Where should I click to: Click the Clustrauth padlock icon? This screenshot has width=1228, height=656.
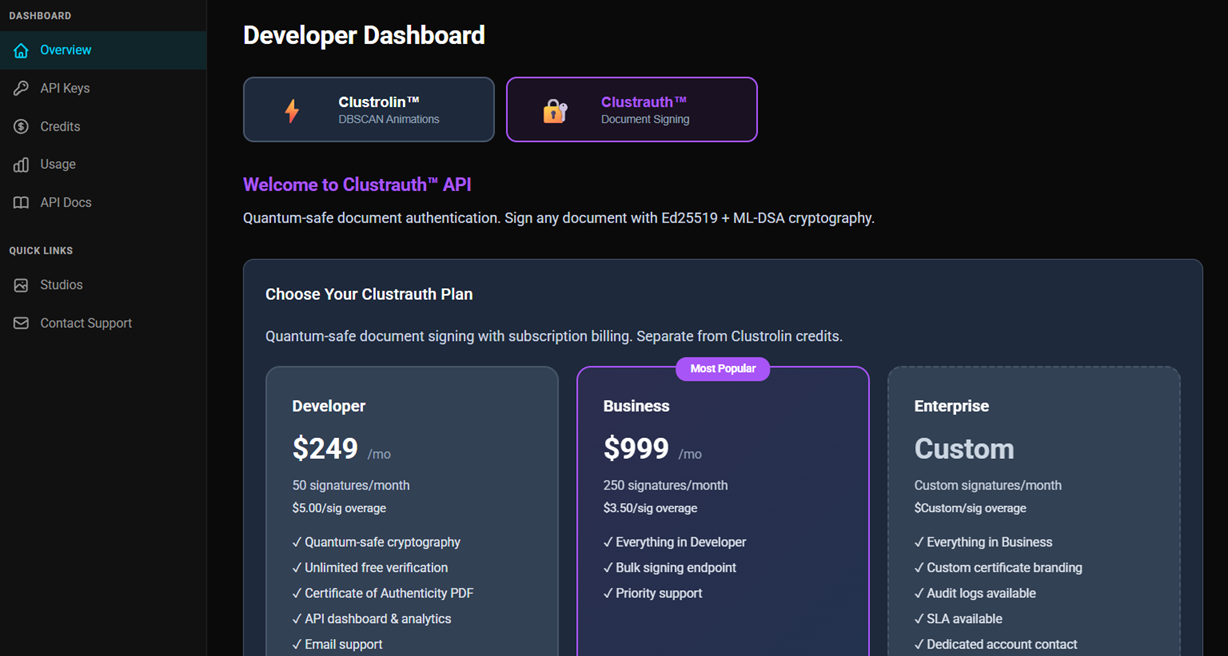tap(555, 110)
